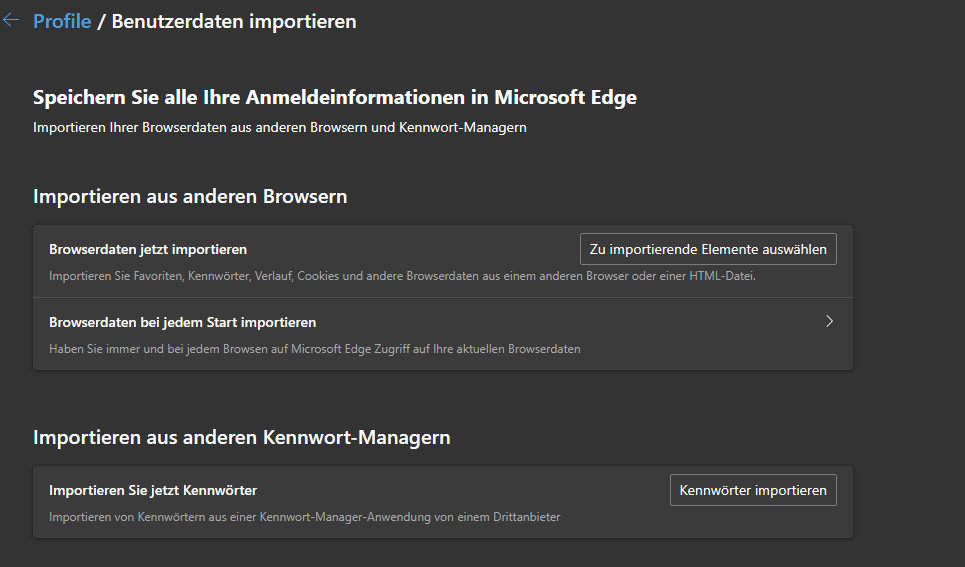Open 'Browserdaten bei jedem Start importieren' row

[x=183, y=323]
